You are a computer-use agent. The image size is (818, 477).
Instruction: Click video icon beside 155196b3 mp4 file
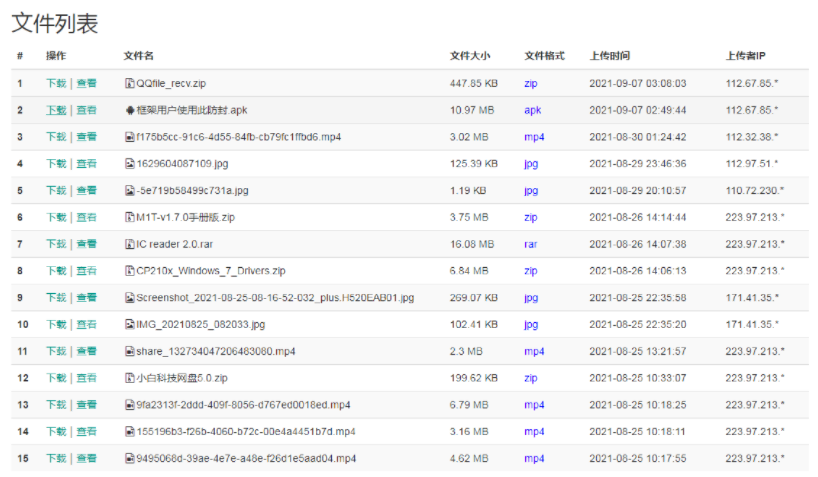coord(130,432)
